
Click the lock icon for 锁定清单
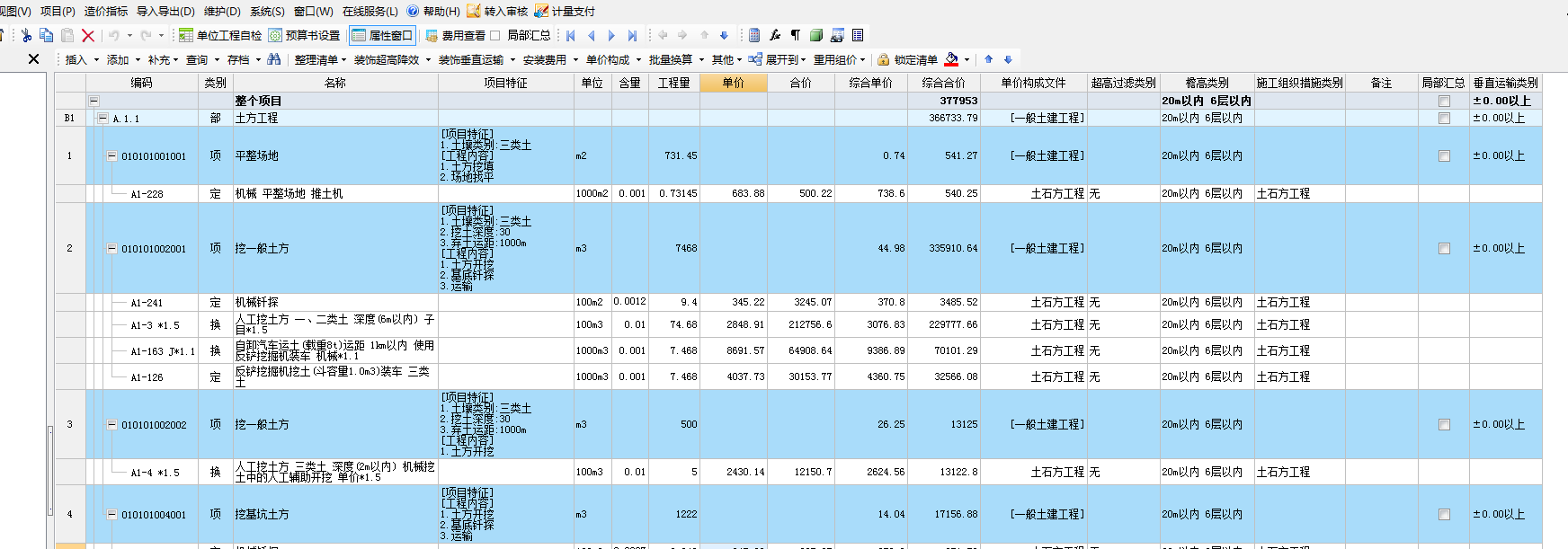(884, 59)
